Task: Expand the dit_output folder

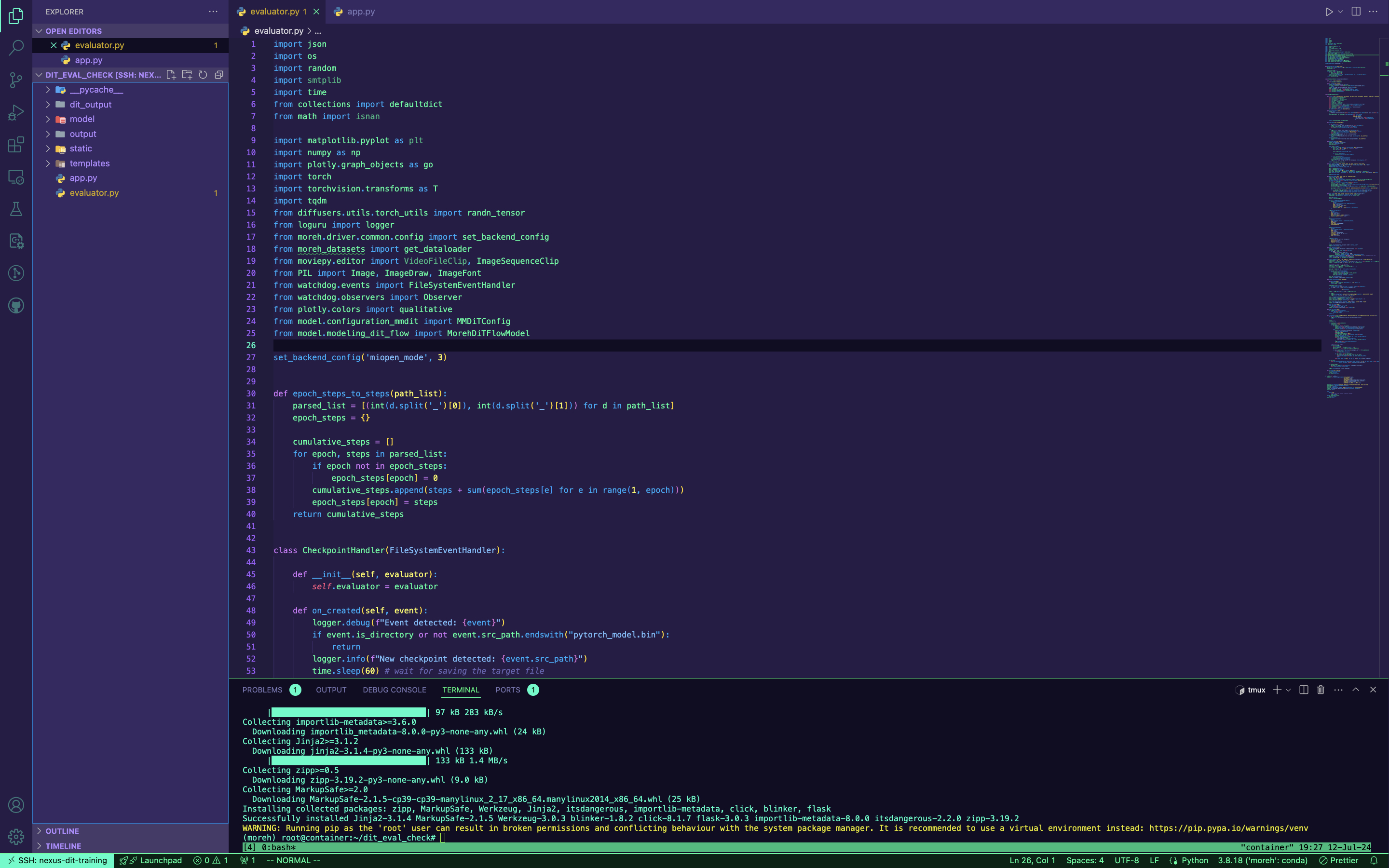Action: click(x=91, y=105)
